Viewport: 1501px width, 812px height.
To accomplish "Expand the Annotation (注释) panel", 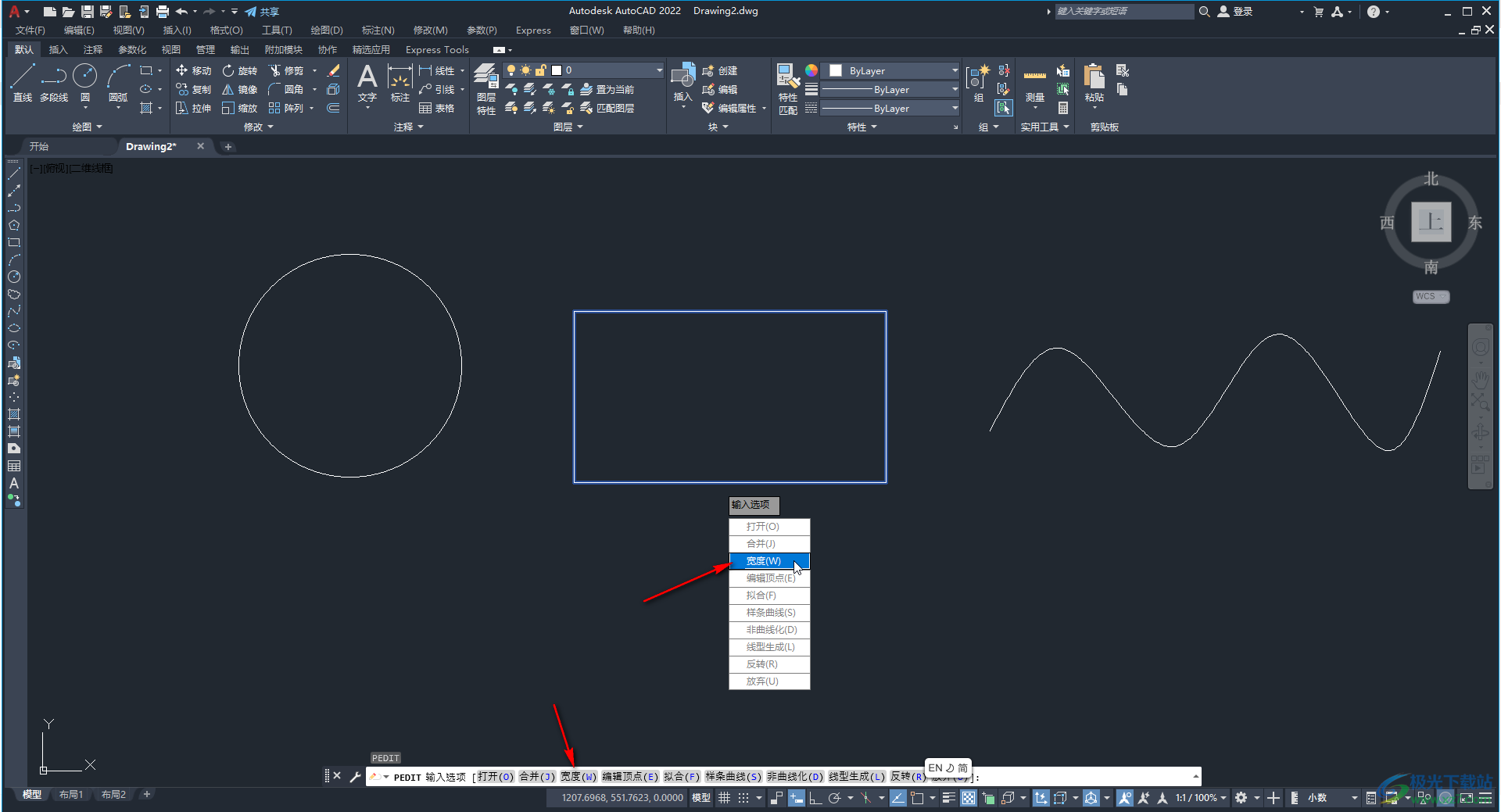I will point(408,127).
